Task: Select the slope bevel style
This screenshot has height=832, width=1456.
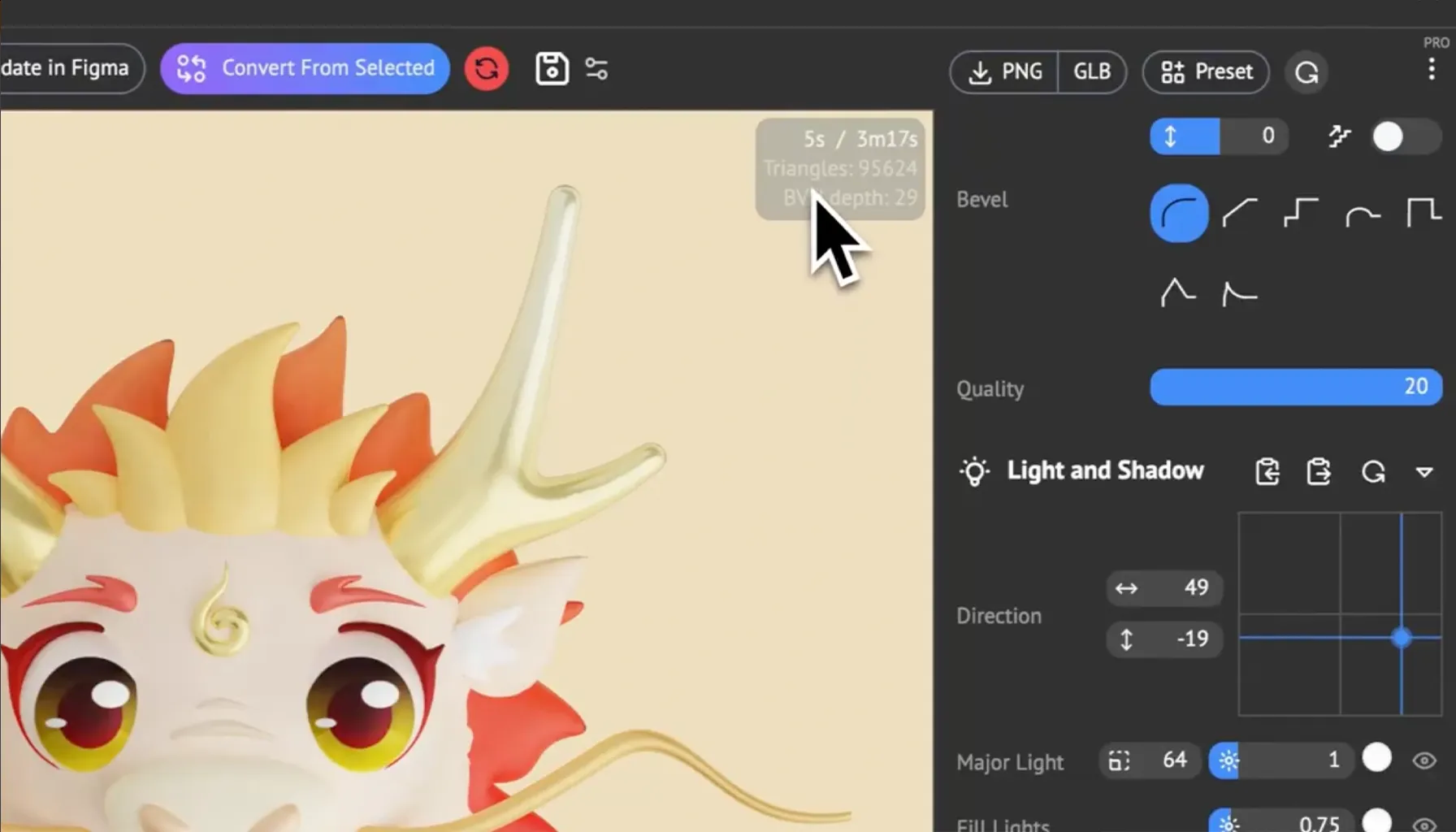Action: pyautogui.click(x=1239, y=213)
